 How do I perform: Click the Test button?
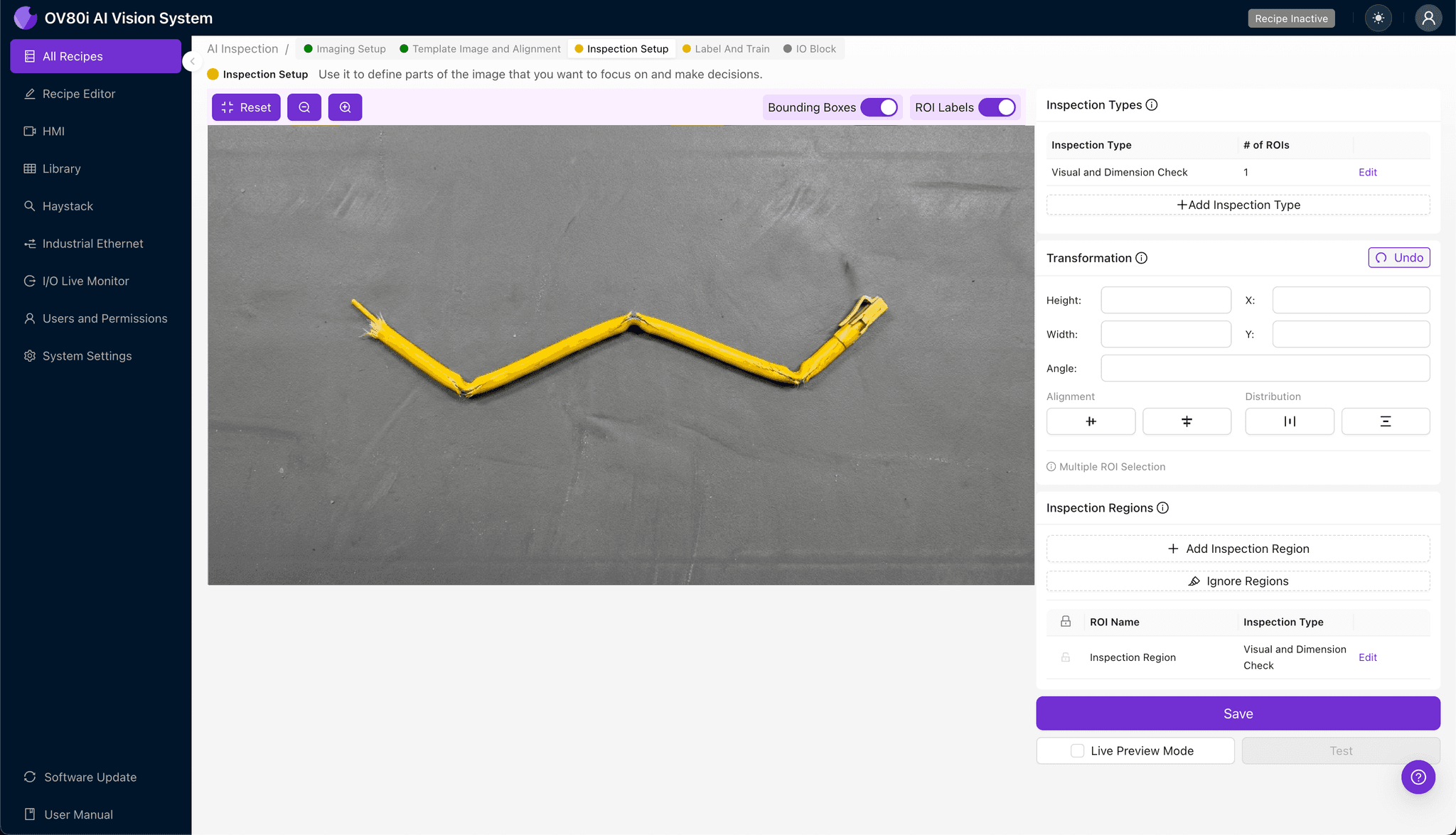coord(1341,751)
